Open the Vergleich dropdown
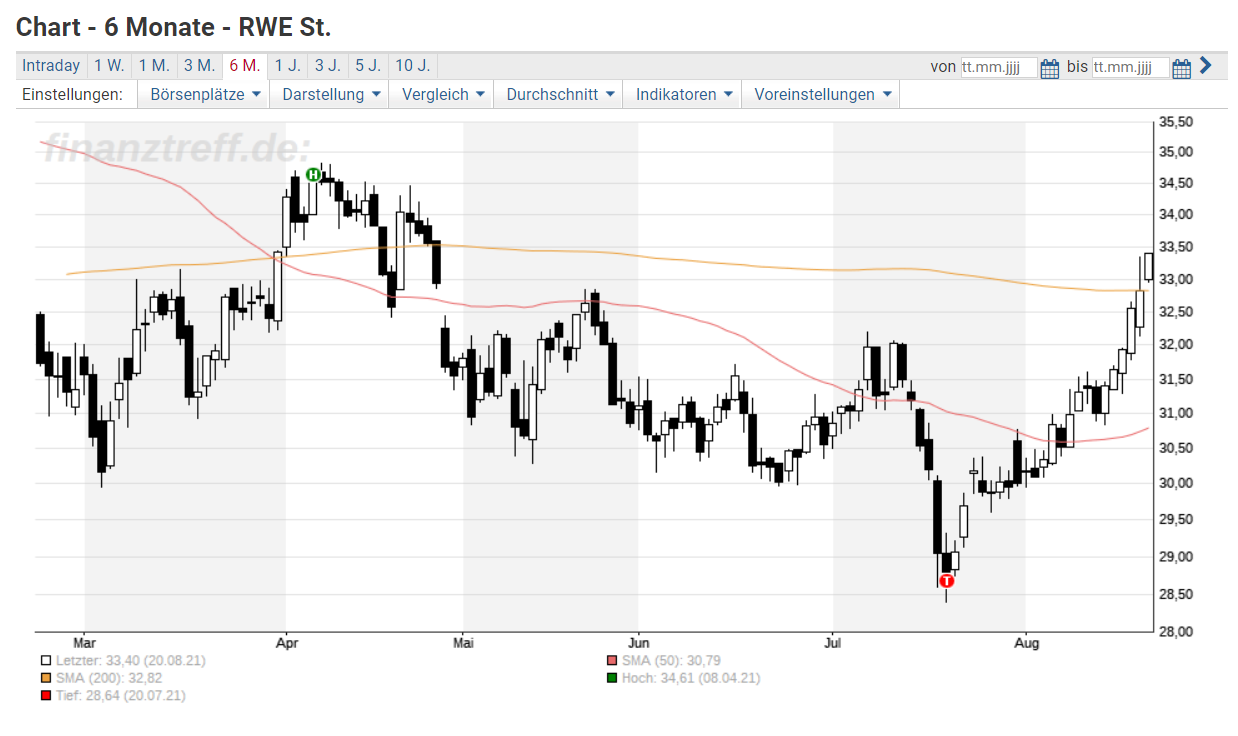Screen dimensions: 1238x736 pyautogui.click(x=442, y=94)
